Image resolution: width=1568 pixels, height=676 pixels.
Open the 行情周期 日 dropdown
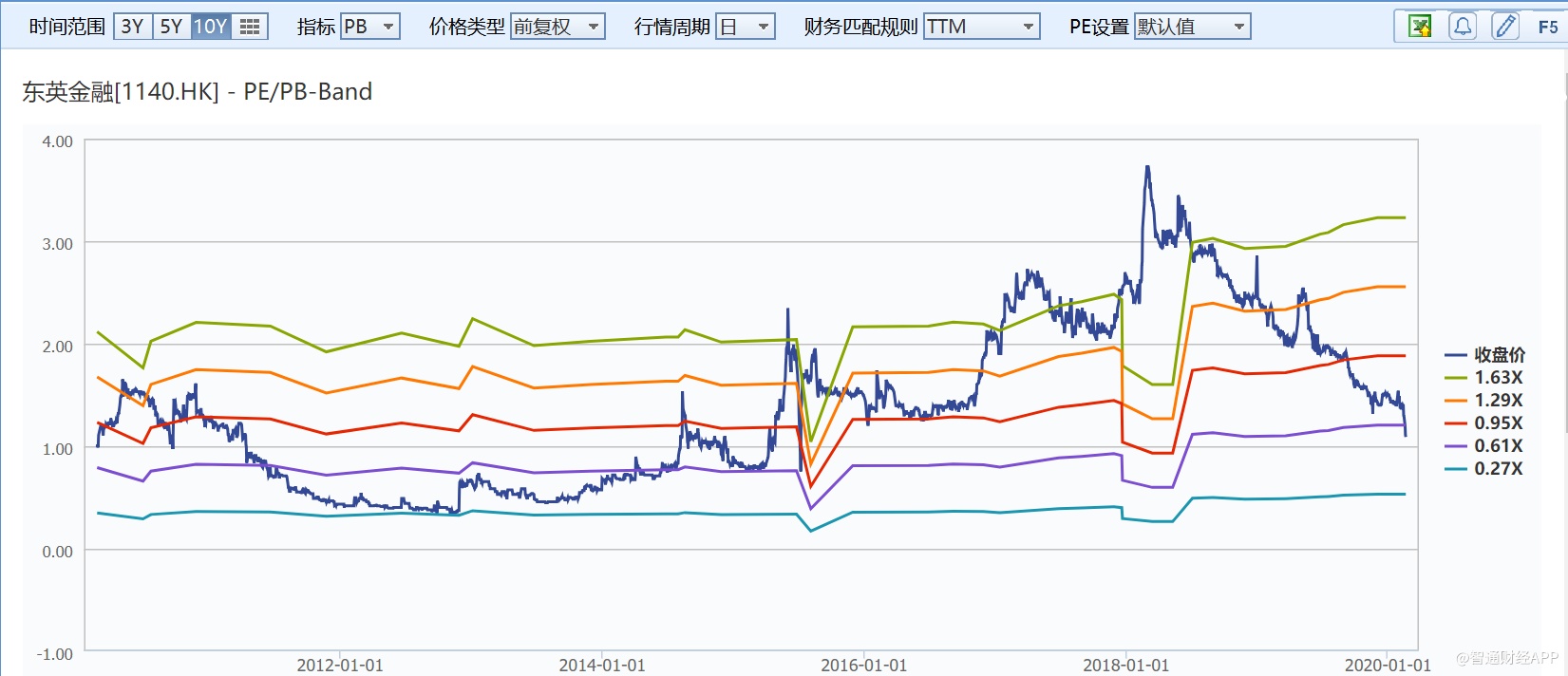(745, 27)
